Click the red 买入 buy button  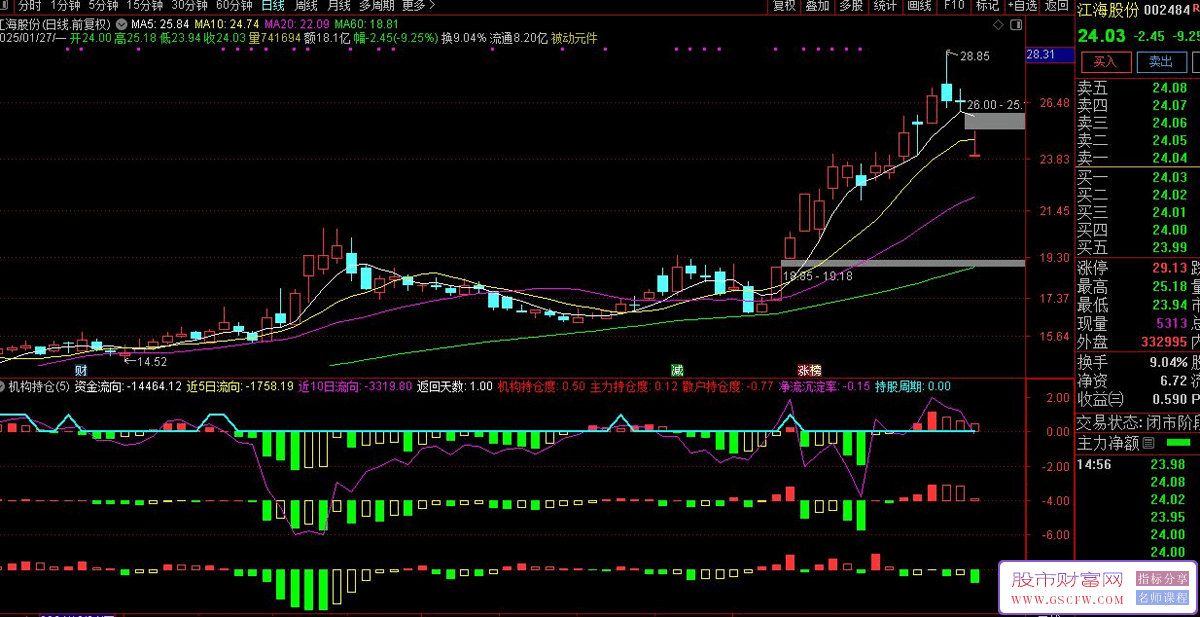click(x=1104, y=62)
